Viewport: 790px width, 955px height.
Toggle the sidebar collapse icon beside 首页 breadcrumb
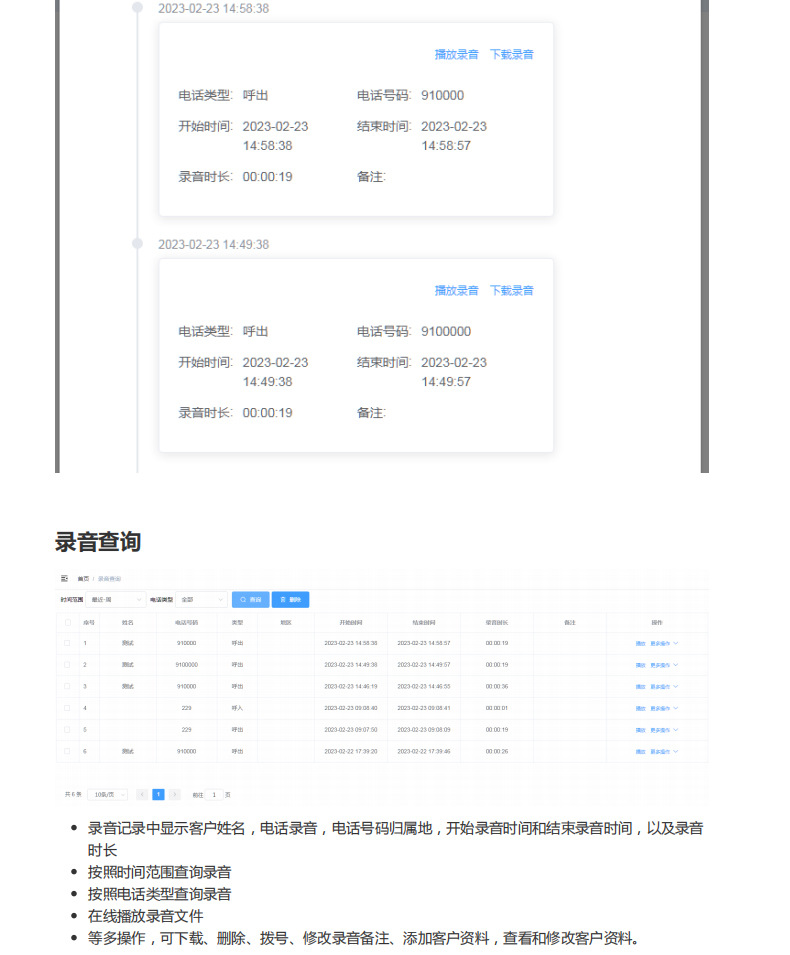[x=65, y=579]
